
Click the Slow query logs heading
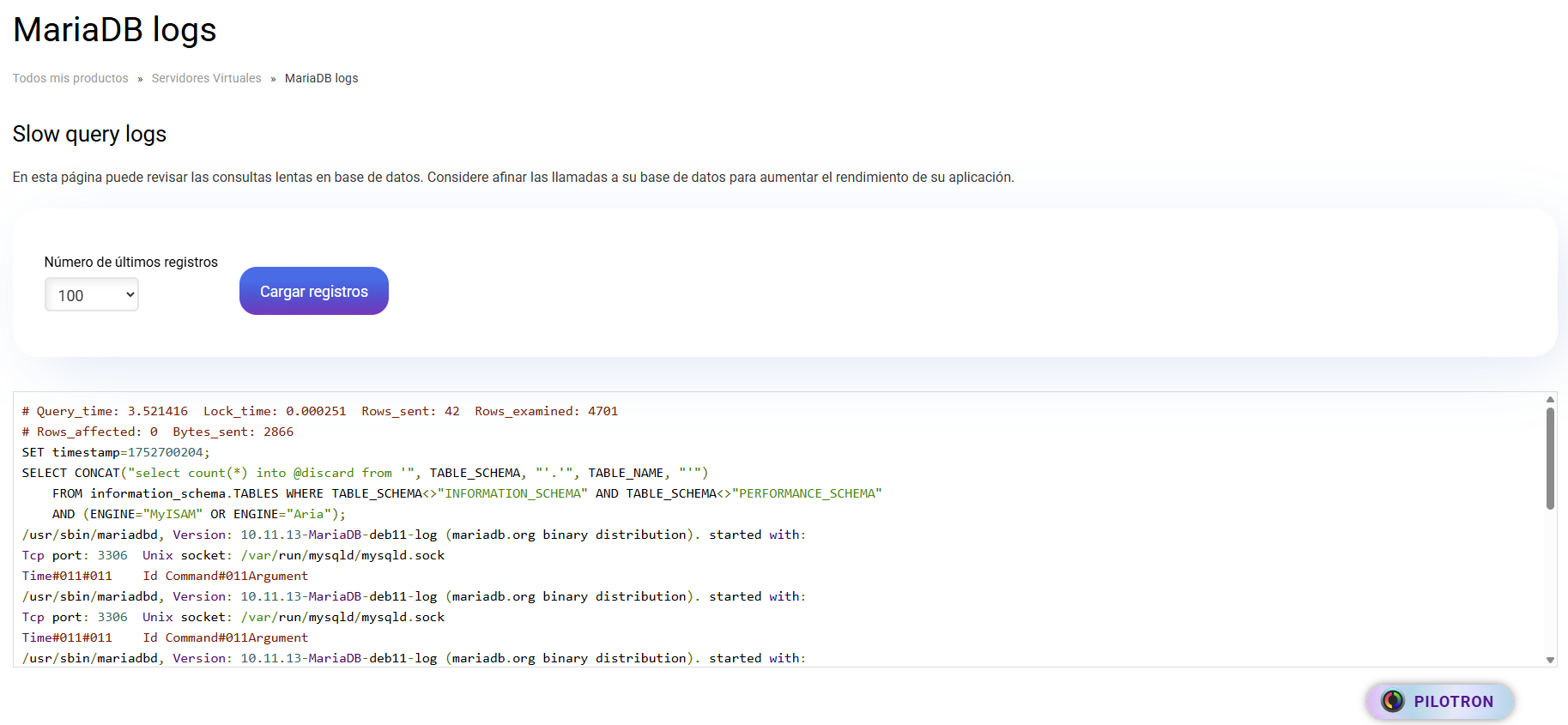[x=89, y=134]
